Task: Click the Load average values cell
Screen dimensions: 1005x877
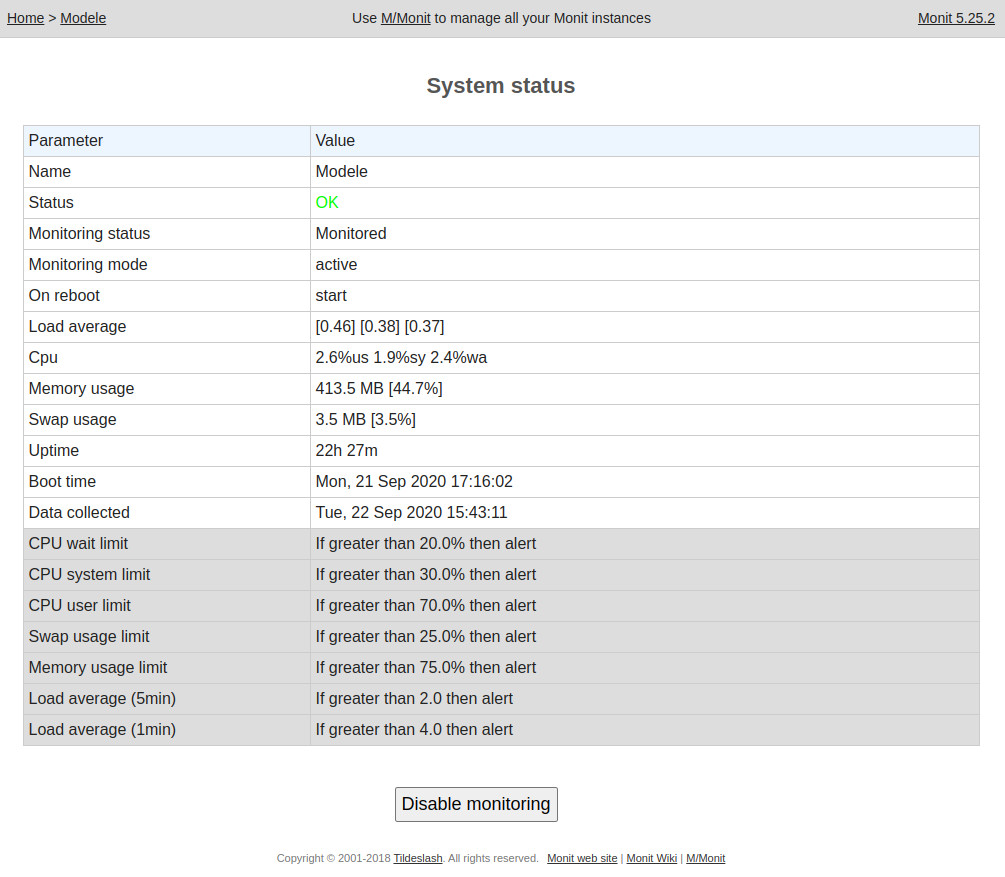Action: 379,327
